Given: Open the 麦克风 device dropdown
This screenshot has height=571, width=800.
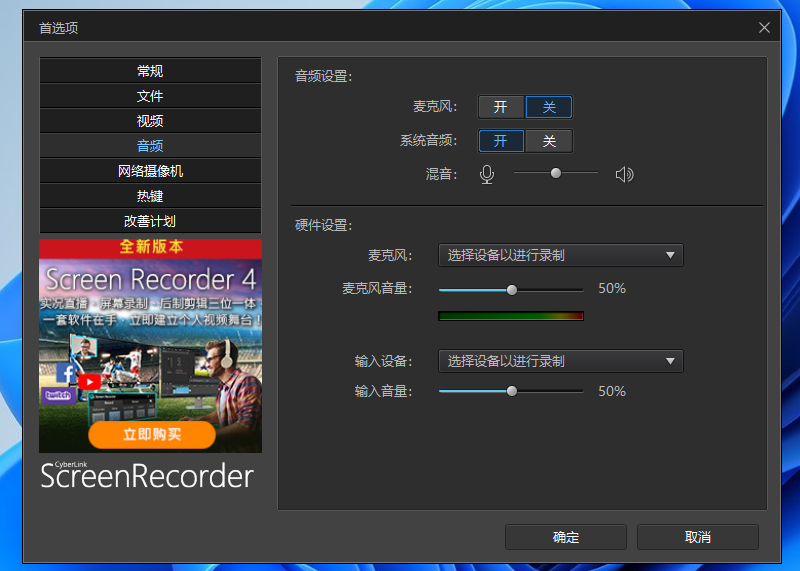Looking at the screenshot, I should coord(561,255).
